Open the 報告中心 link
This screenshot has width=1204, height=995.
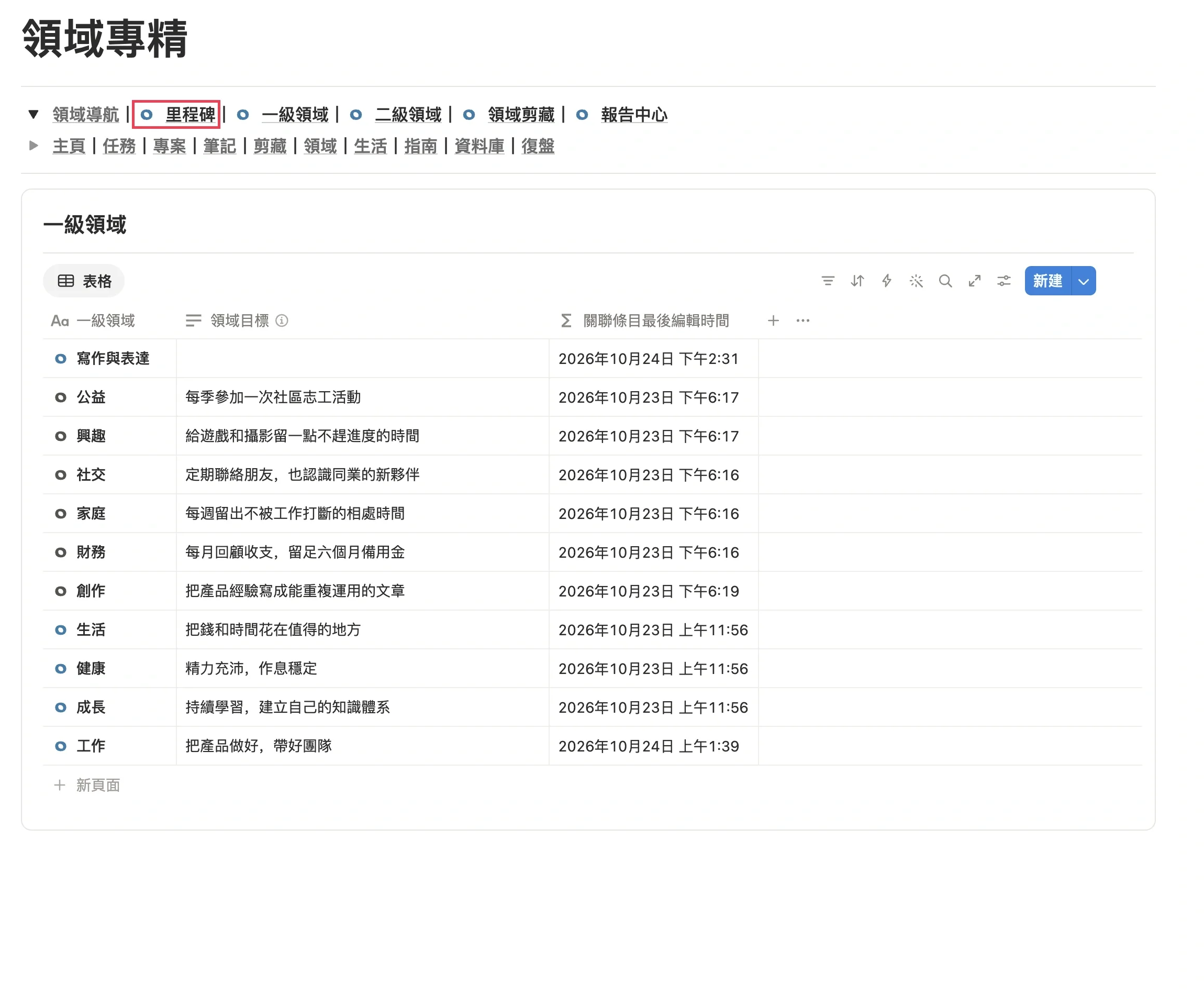634,115
